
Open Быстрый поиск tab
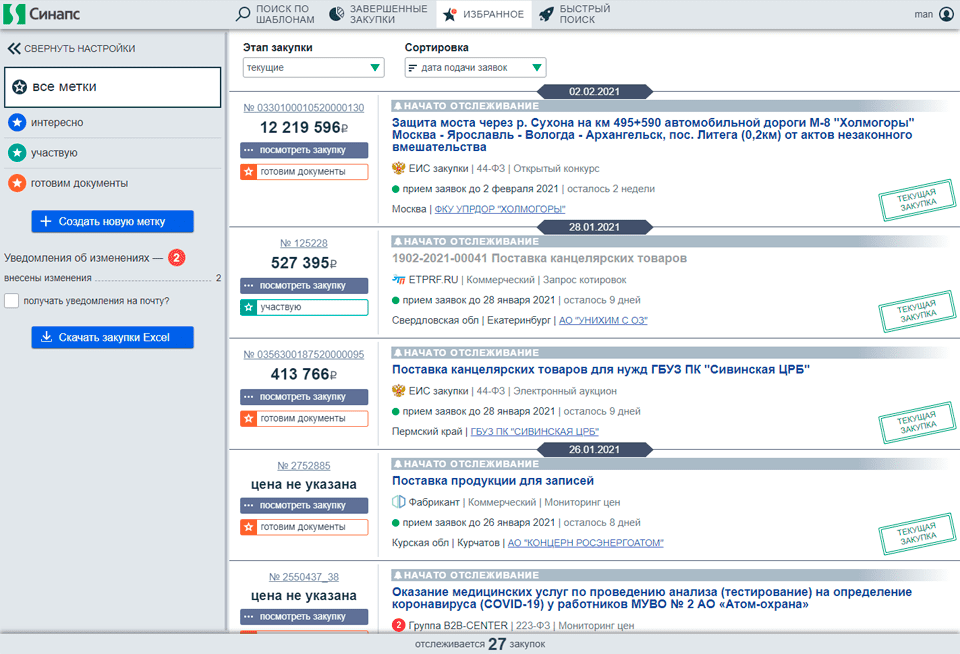(x=575, y=14)
